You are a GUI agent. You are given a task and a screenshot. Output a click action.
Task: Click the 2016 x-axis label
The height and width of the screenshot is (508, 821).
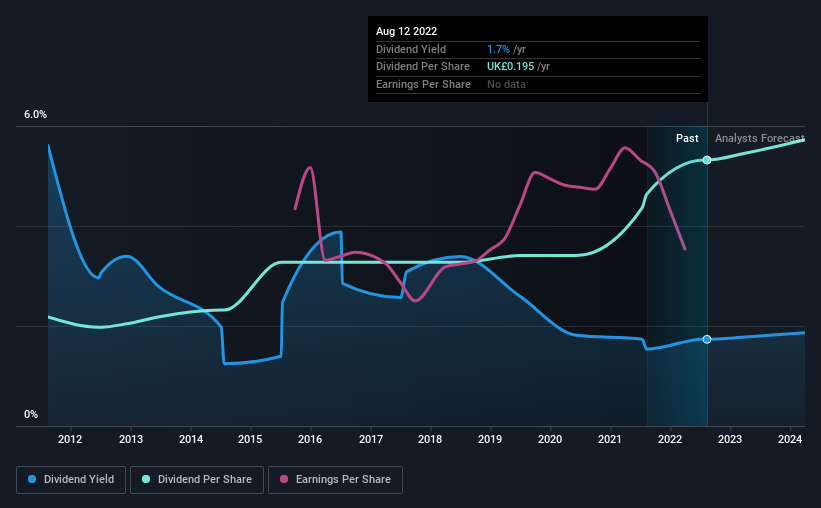[x=310, y=439]
